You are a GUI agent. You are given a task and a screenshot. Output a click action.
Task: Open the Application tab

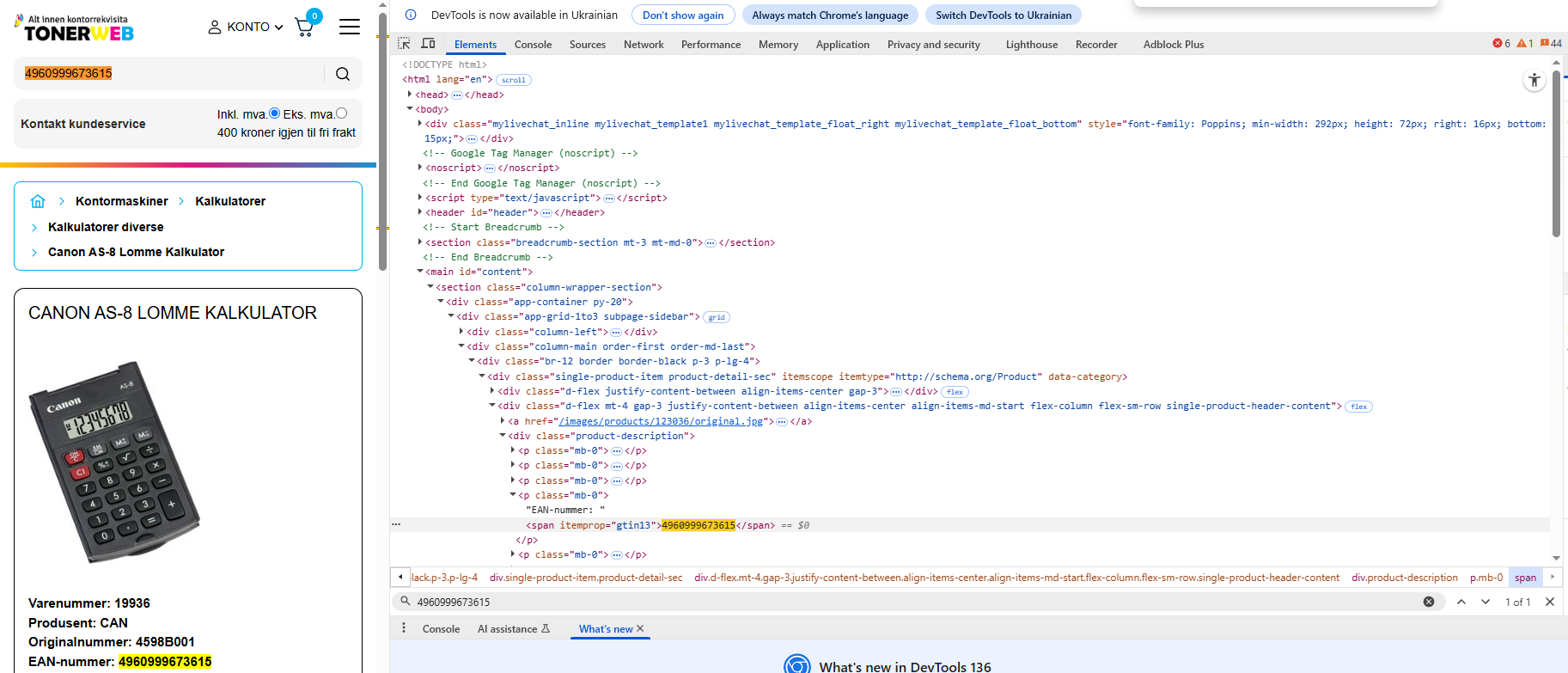tap(843, 45)
